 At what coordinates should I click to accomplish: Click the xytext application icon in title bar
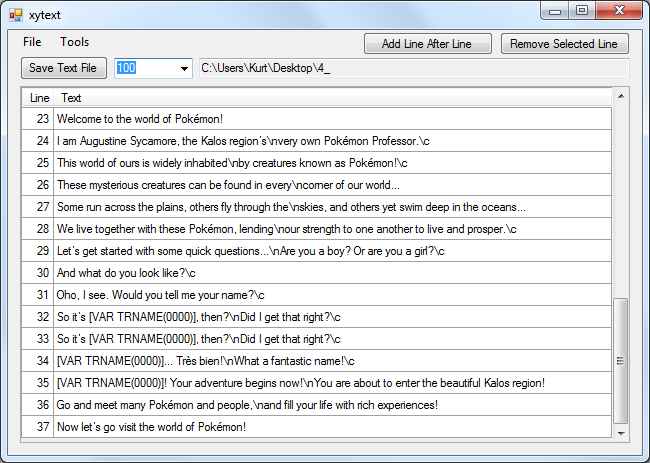[16, 15]
